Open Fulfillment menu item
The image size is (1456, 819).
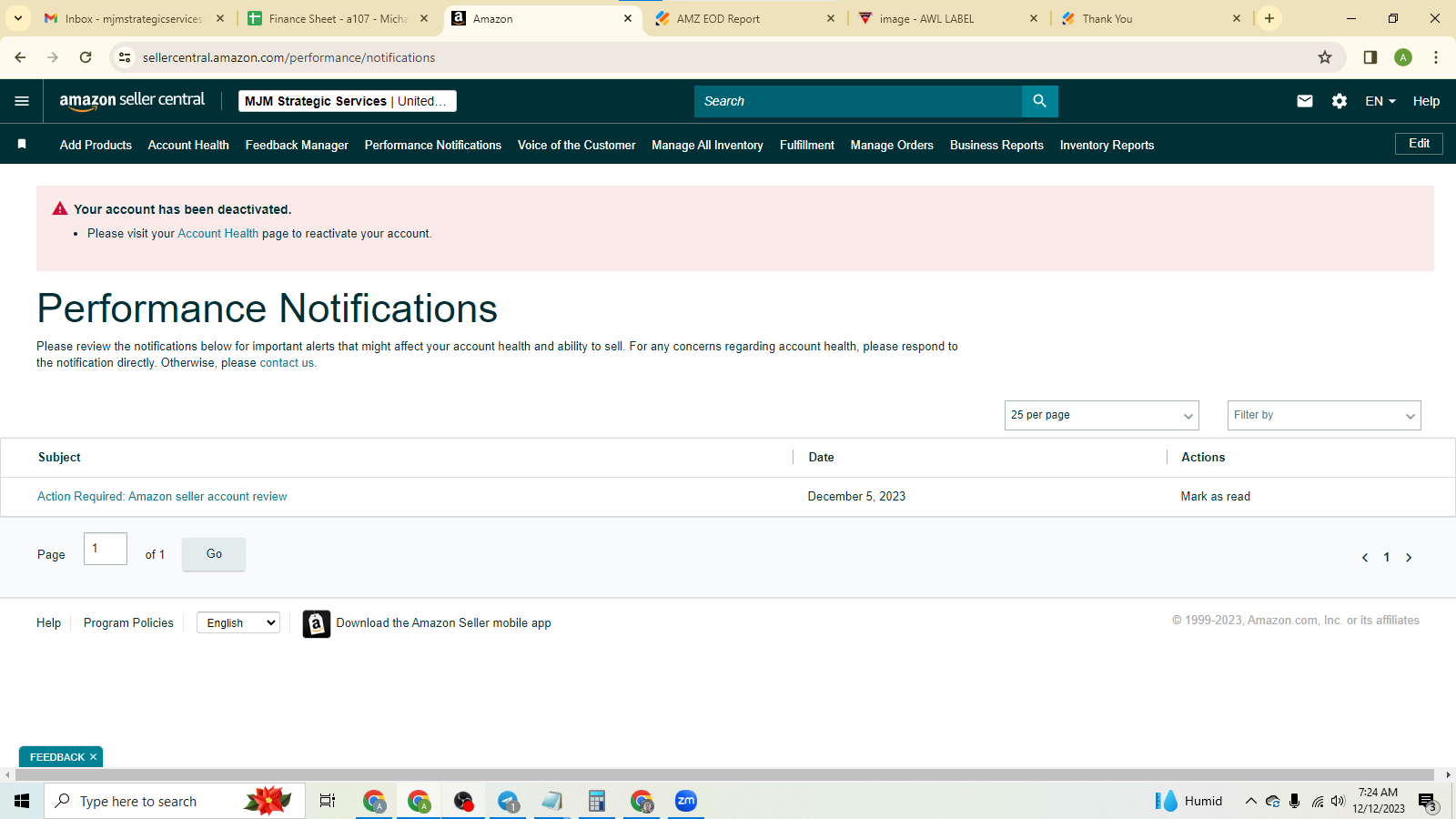tap(806, 145)
